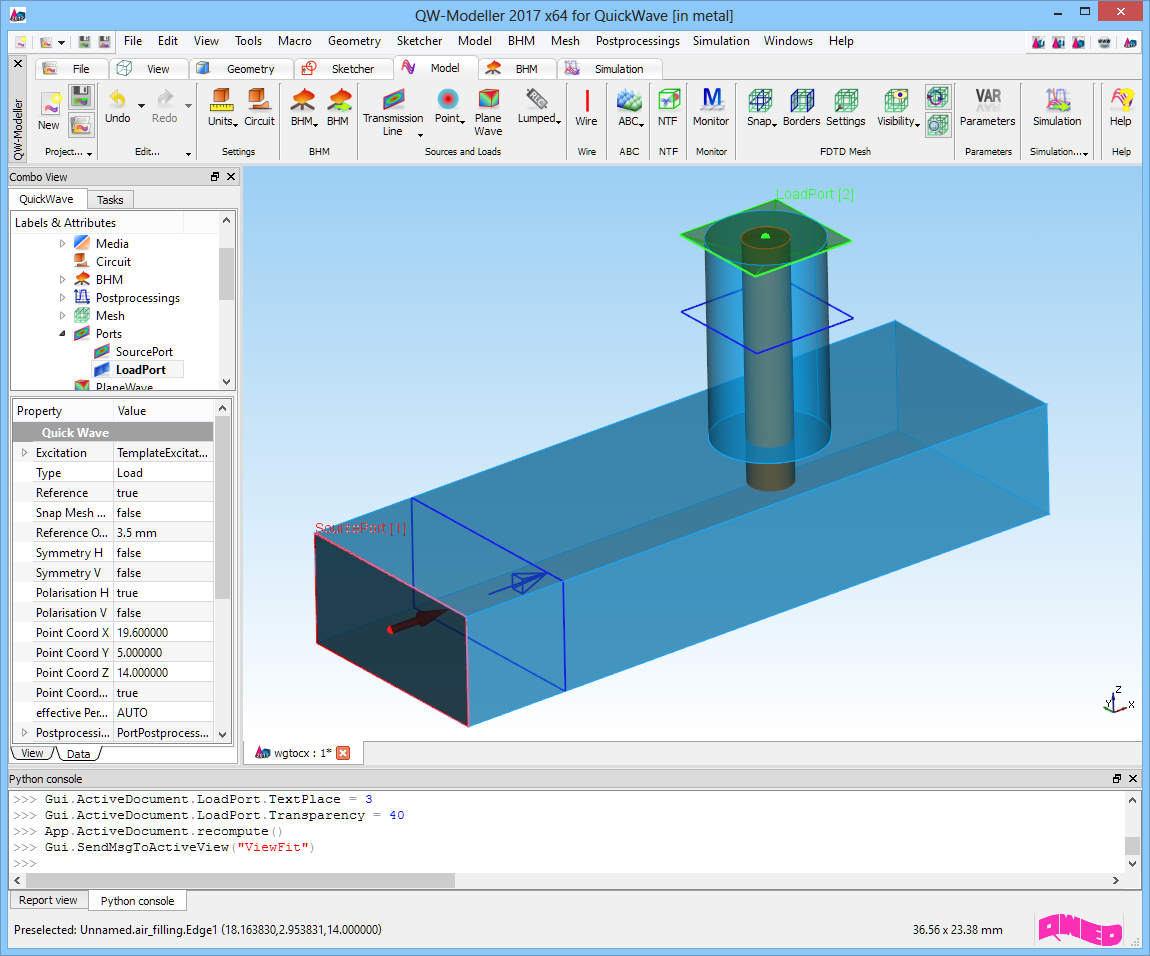
Task: Click the Help icon in ribbon
Action: pos(1121,99)
